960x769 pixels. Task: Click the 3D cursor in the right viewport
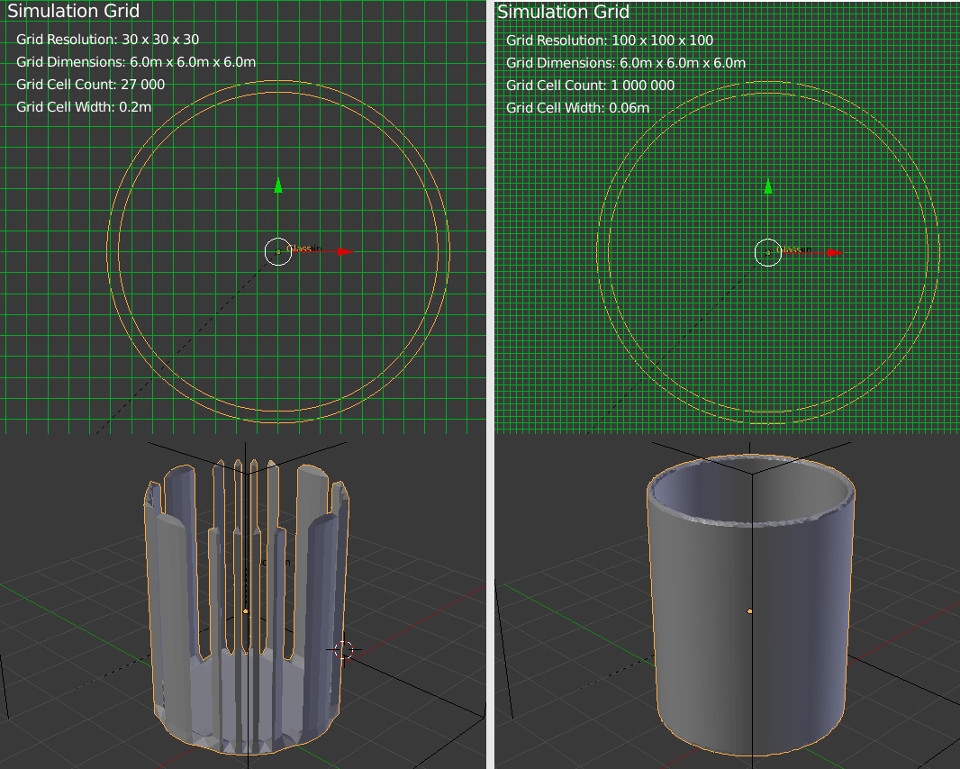[768, 254]
